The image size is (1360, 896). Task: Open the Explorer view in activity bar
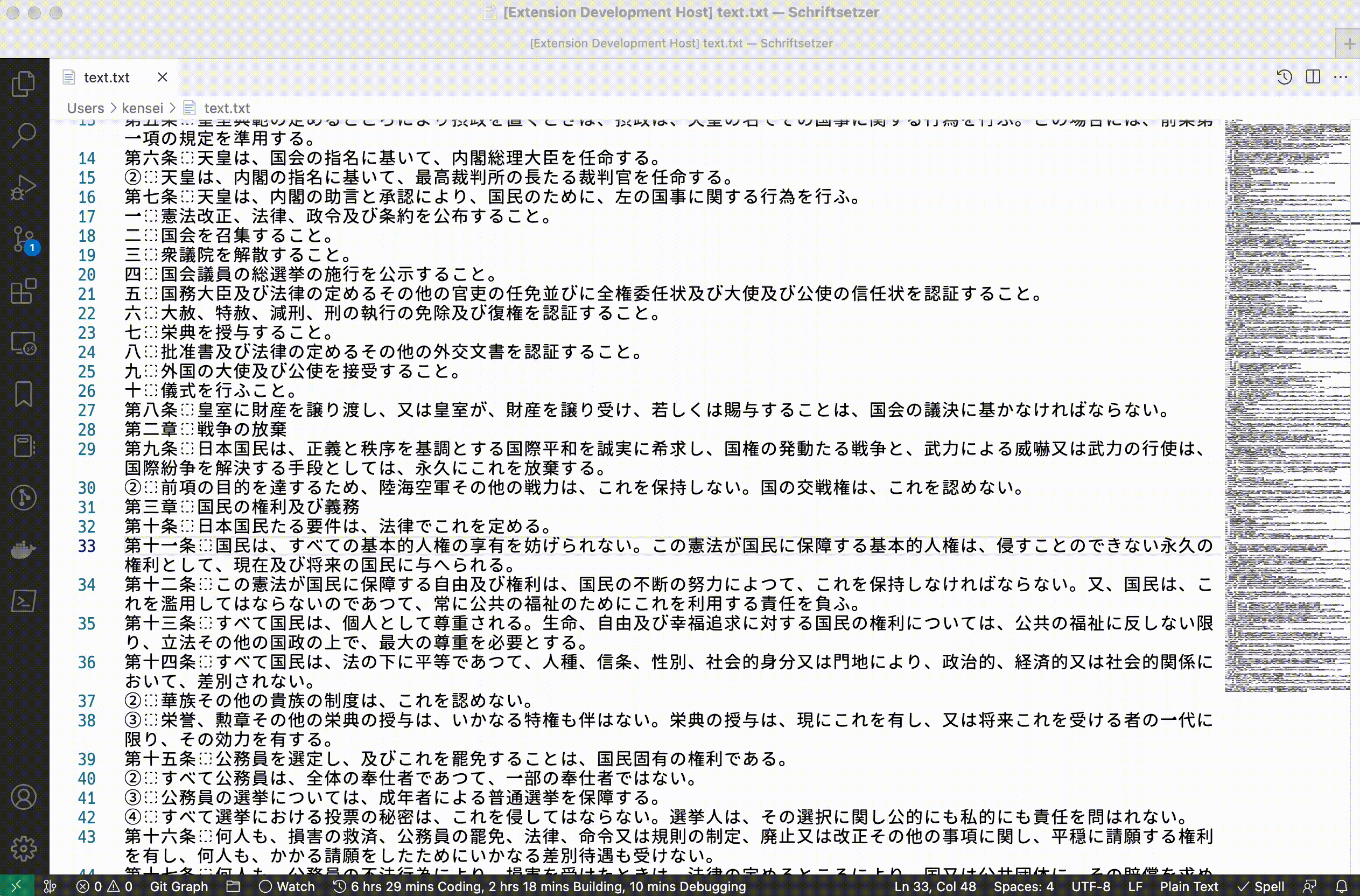[24, 83]
